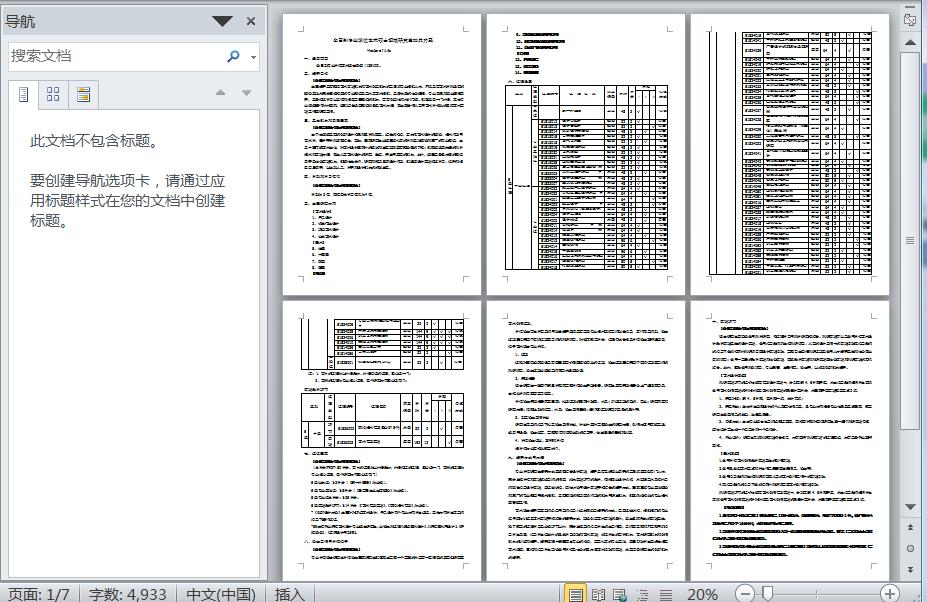The image size is (927, 602).
Task: Click the vertical scrollbar down arrow
Action: 910,507
